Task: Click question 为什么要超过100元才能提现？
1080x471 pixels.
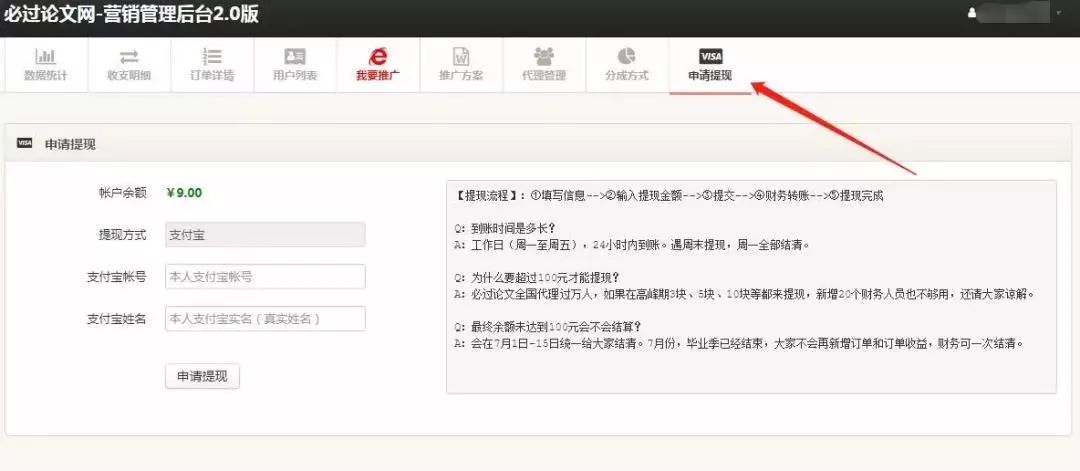Action: [537, 279]
